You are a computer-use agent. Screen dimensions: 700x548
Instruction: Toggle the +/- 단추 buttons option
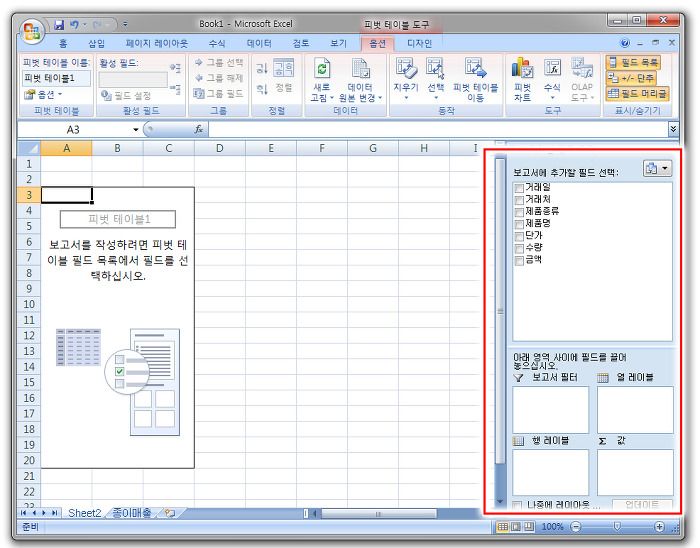(631, 78)
